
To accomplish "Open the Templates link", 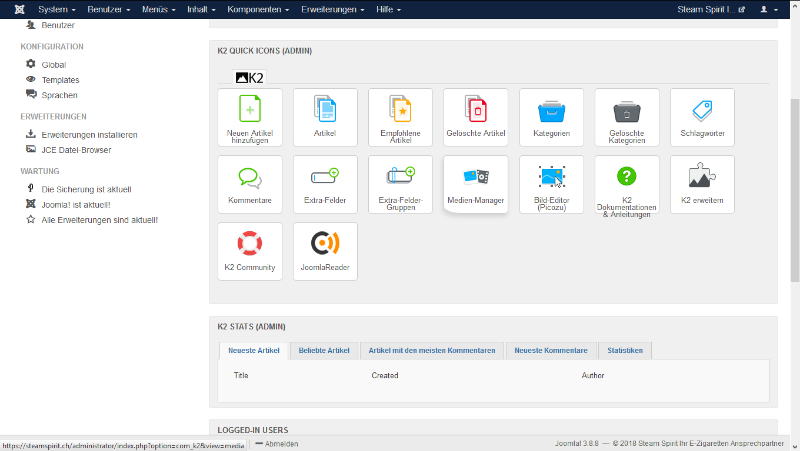I will click(x=60, y=80).
